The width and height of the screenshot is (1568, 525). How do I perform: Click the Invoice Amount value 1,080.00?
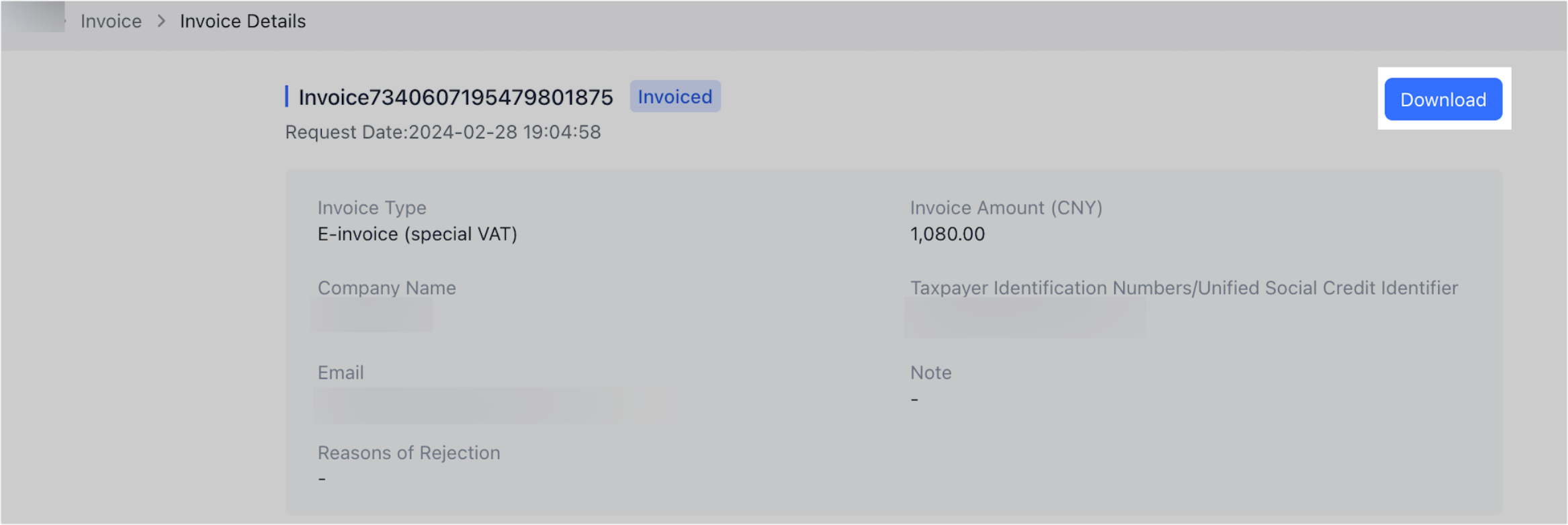947,234
